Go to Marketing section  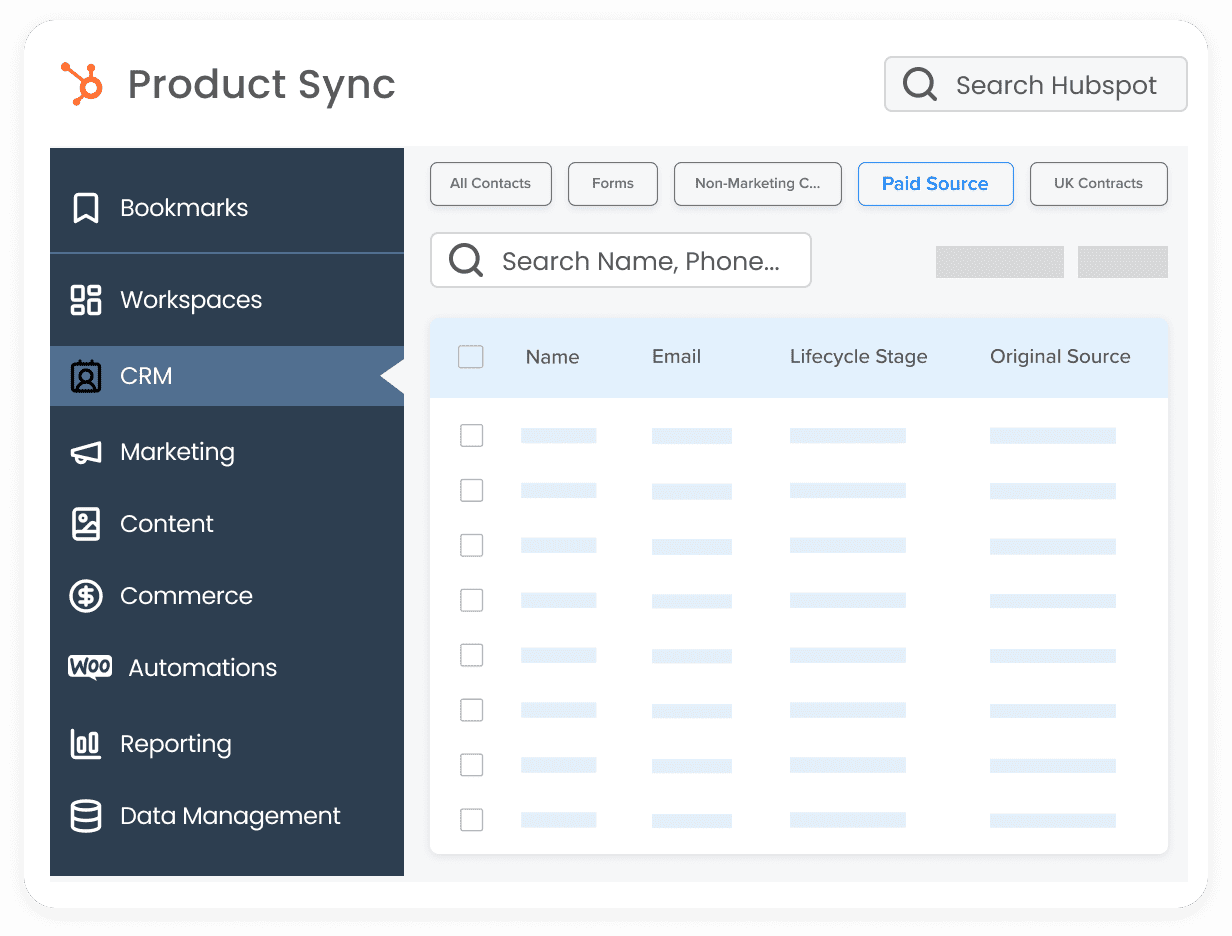click(227, 452)
